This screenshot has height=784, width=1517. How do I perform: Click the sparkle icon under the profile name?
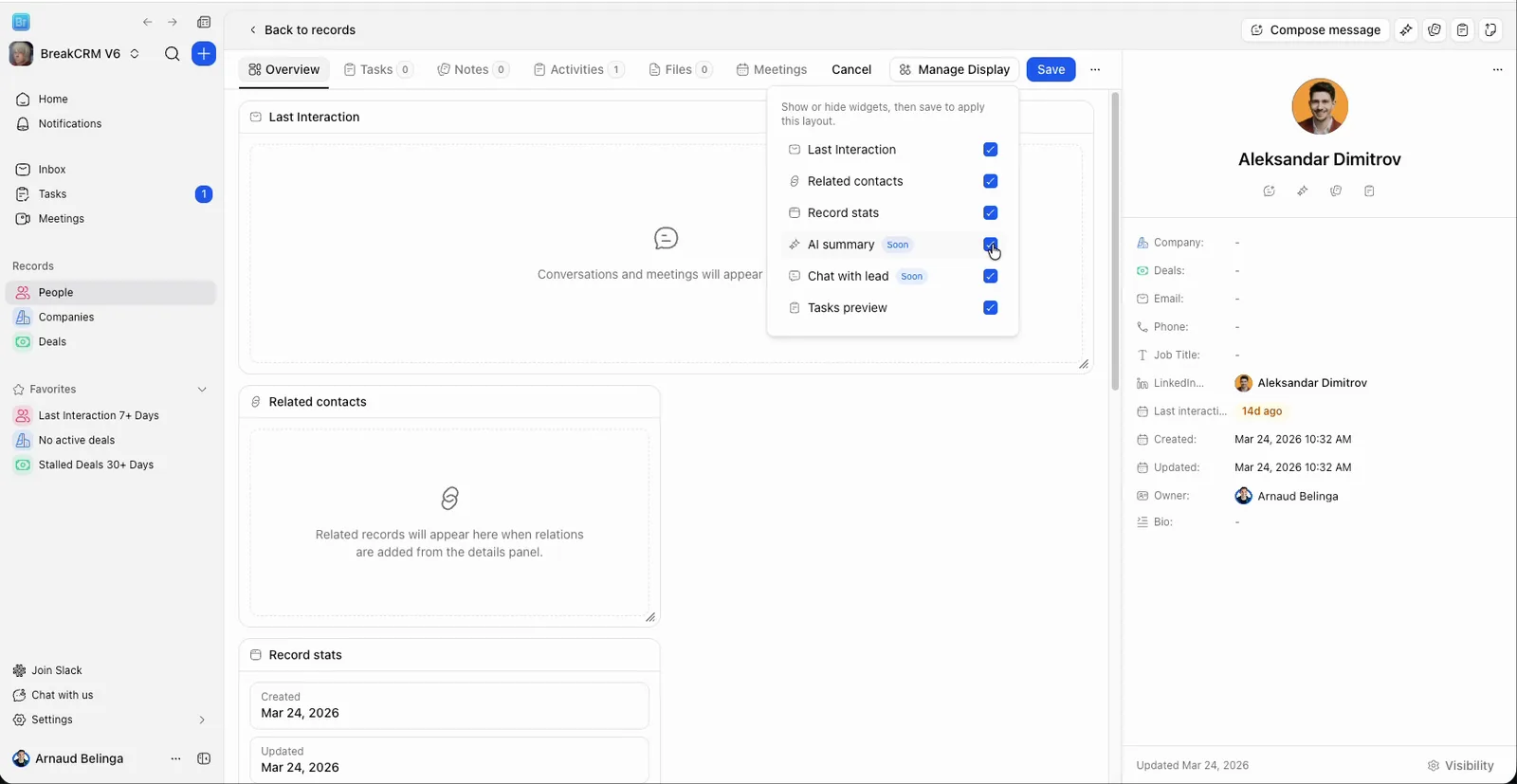click(1303, 191)
